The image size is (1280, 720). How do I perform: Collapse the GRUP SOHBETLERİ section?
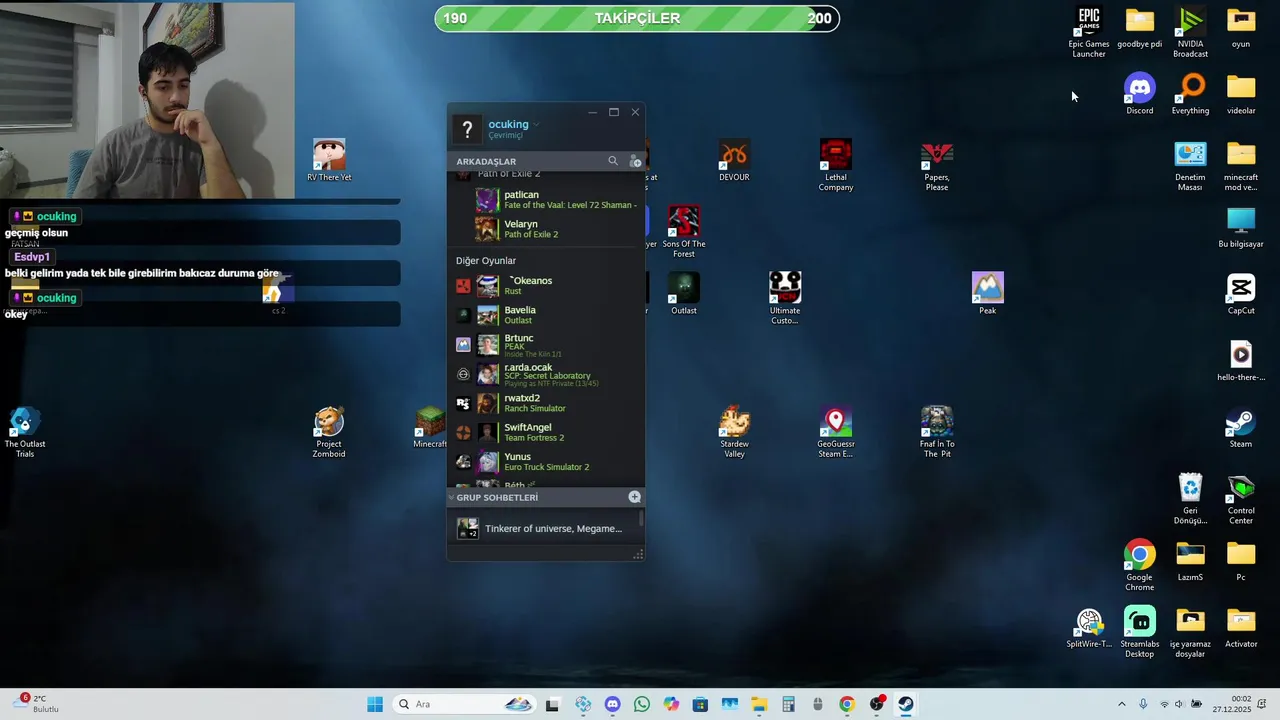[451, 497]
